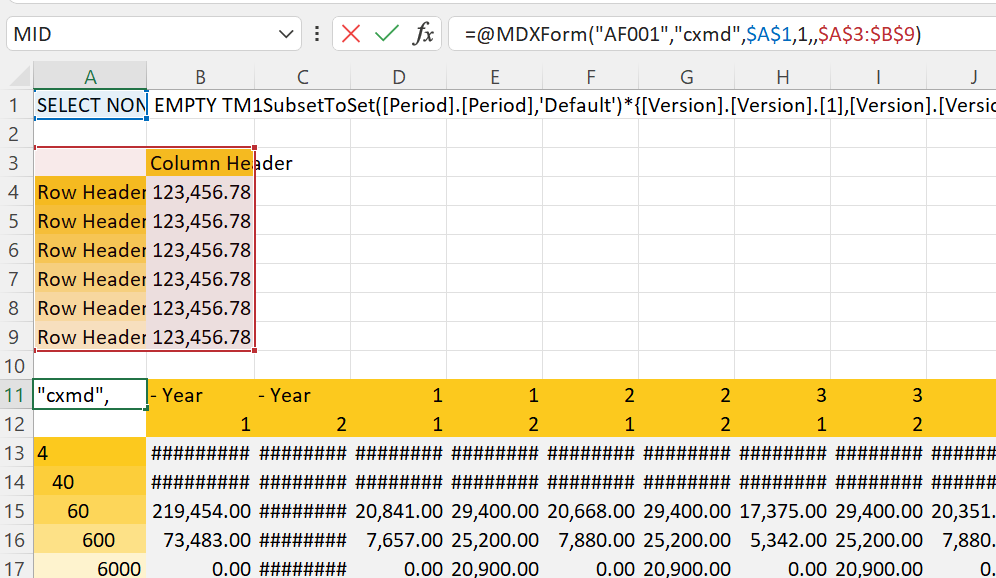Click the orange Column Header cell

point(200,163)
